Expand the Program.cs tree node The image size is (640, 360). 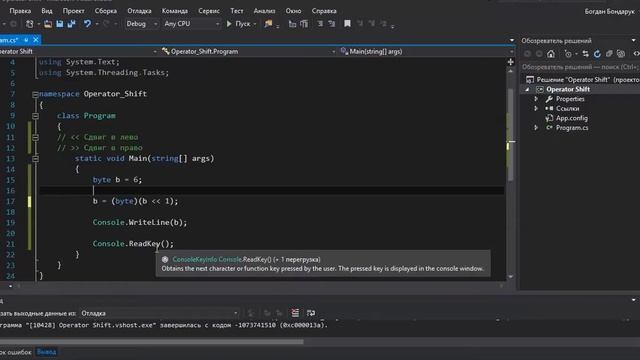click(x=536, y=128)
